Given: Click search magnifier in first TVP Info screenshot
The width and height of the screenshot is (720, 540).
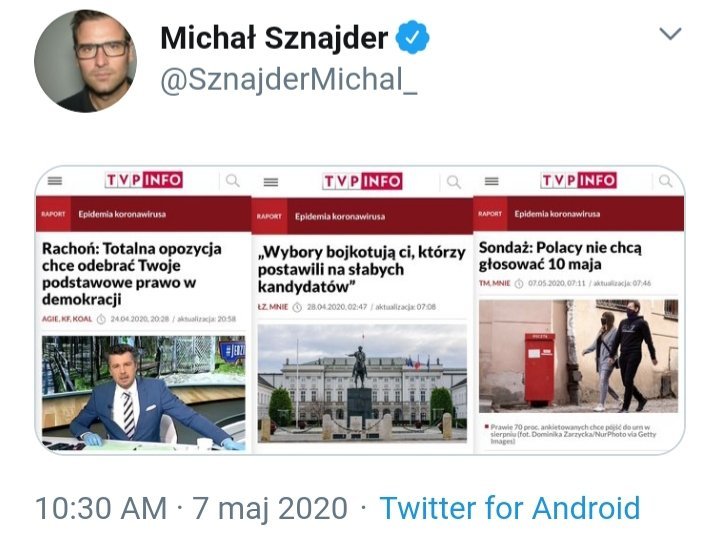Looking at the screenshot, I should click(232, 180).
